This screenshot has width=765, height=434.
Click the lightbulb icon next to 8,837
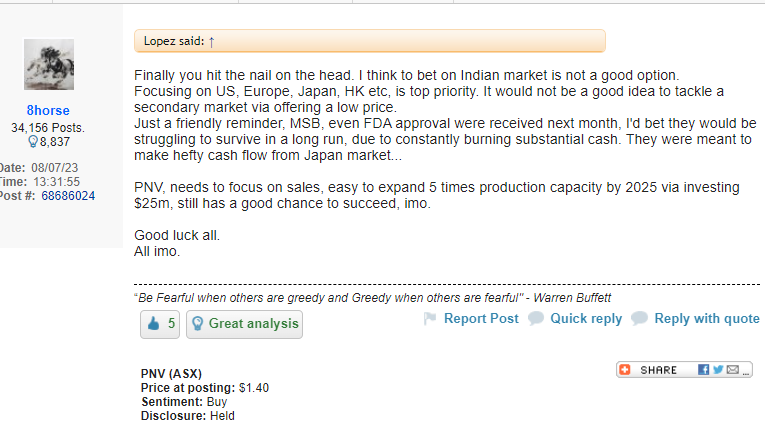pos(33,141)
